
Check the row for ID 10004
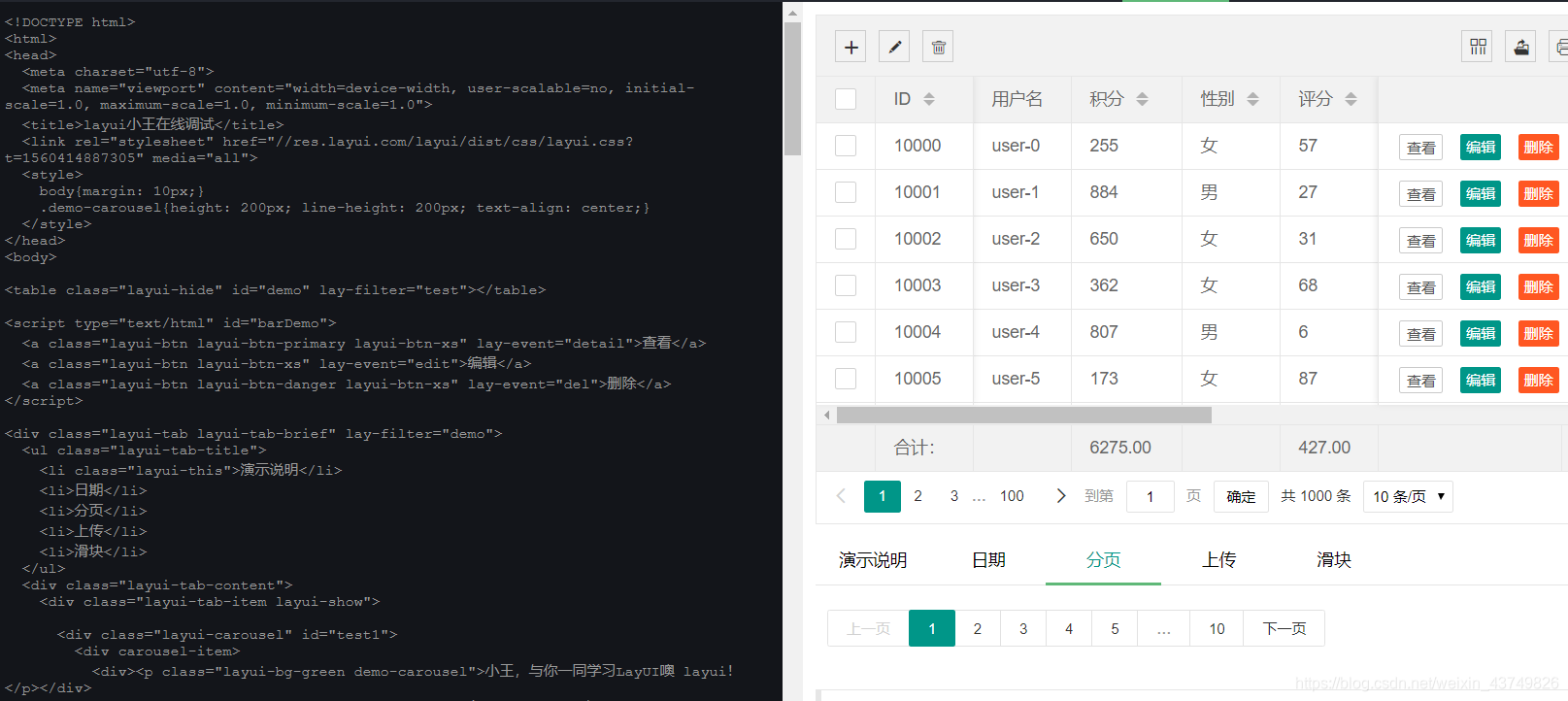pyautogui.click(x=846, y=332)
